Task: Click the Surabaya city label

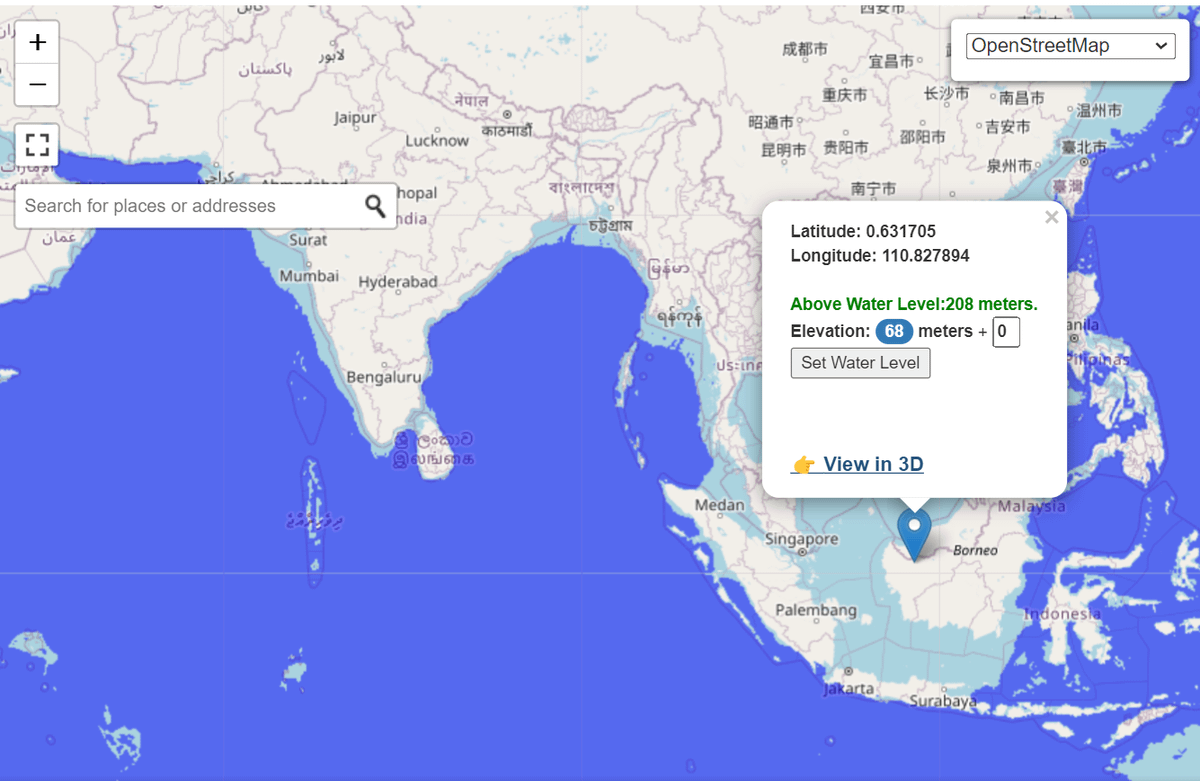Action: tap(942, 701)
